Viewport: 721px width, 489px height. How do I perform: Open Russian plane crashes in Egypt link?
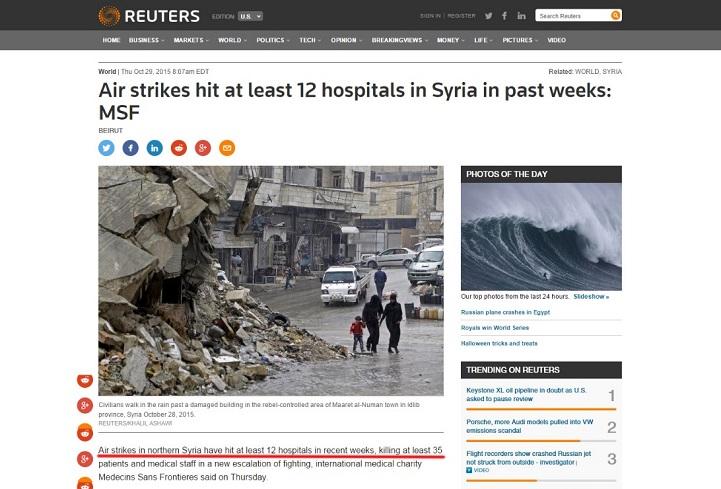(505, 312)
